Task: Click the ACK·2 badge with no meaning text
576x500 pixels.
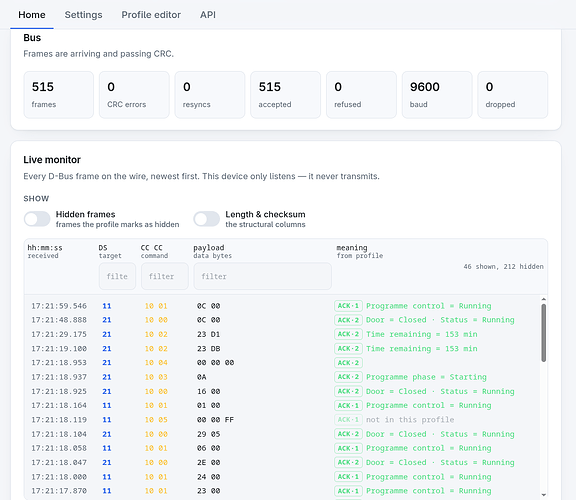Action: click(x=348, y=363)
